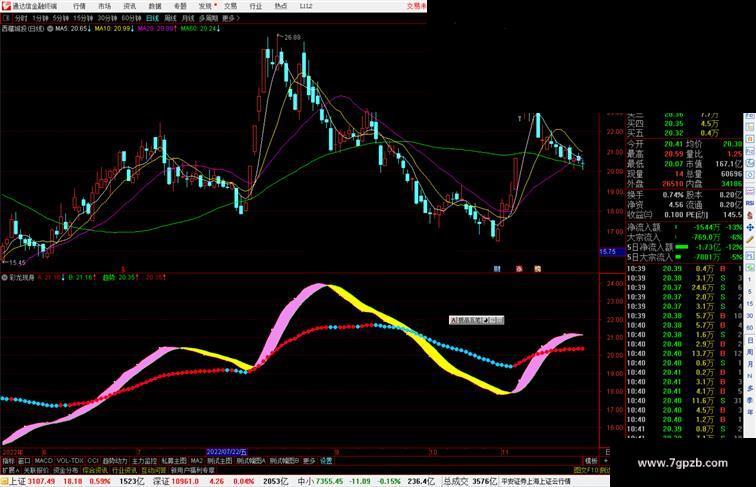Click the 净流入额 row in quote panel
Viewport: 756px width, 487px height.
click(685, 227)
